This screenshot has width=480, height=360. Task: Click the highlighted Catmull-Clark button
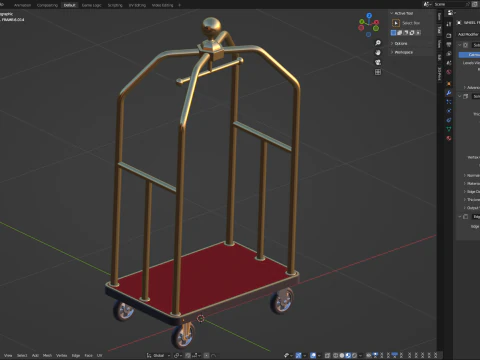(469, 55)
